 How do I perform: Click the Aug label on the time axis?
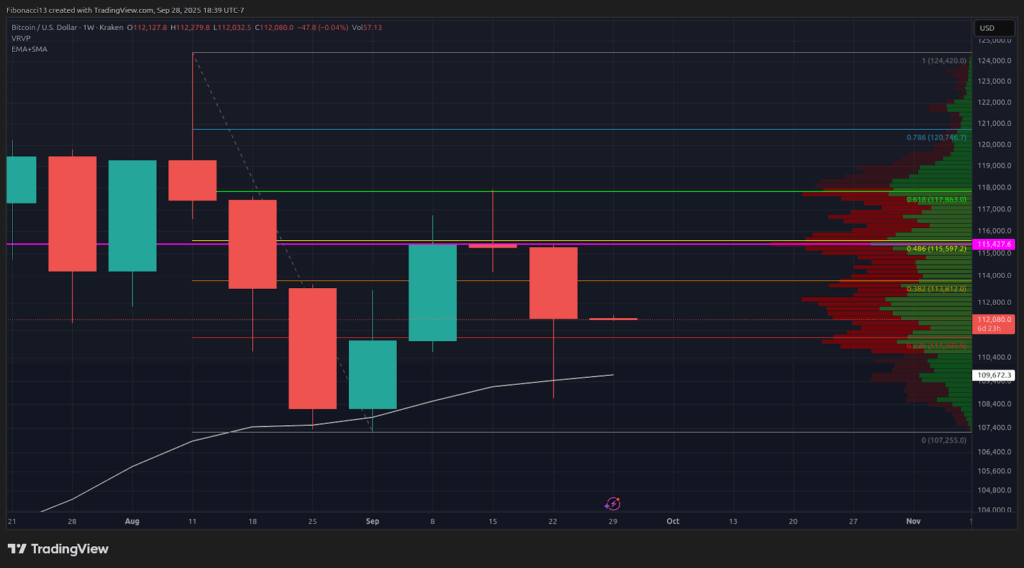point(132,521)
